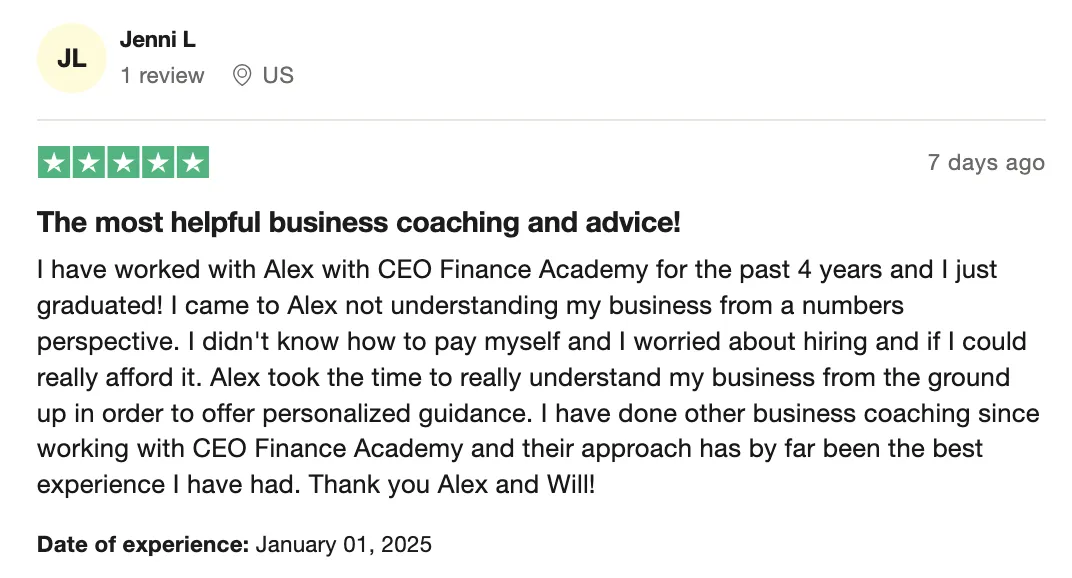Open the review title about business coaching
The height and width of the screenshot is (578, 1072).
(359, 222)
